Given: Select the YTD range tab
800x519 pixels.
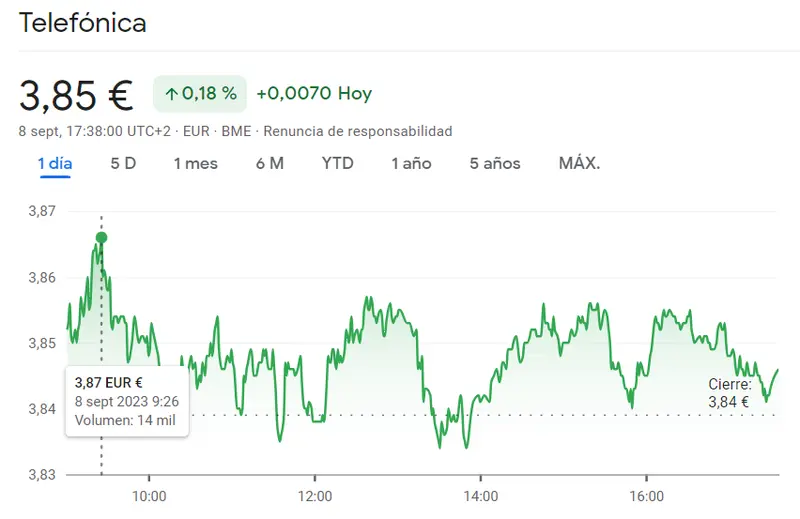Looking at the screenshot, I should click(337, 163).
